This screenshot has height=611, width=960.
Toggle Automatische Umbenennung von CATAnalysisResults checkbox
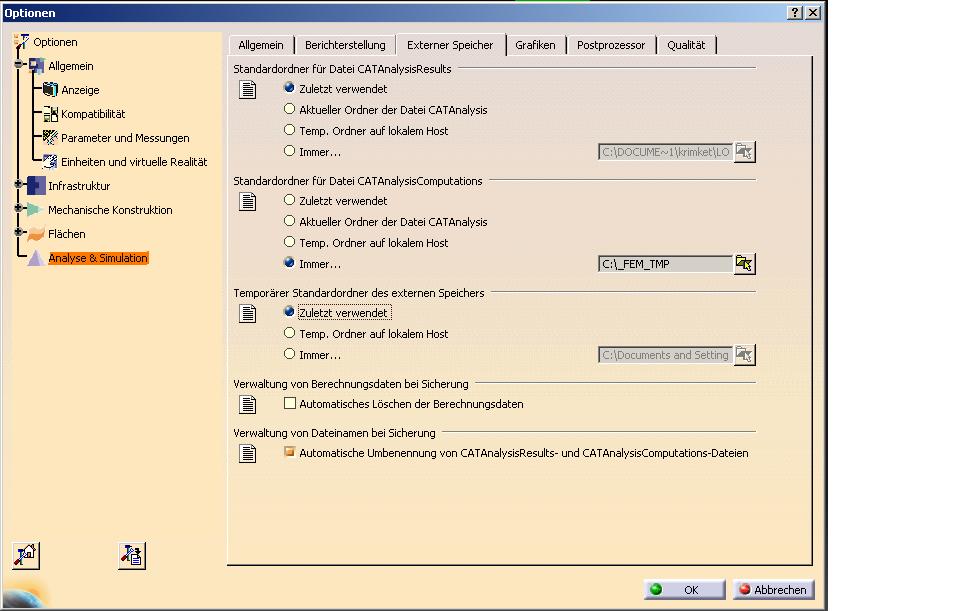(x=290, y=452)
